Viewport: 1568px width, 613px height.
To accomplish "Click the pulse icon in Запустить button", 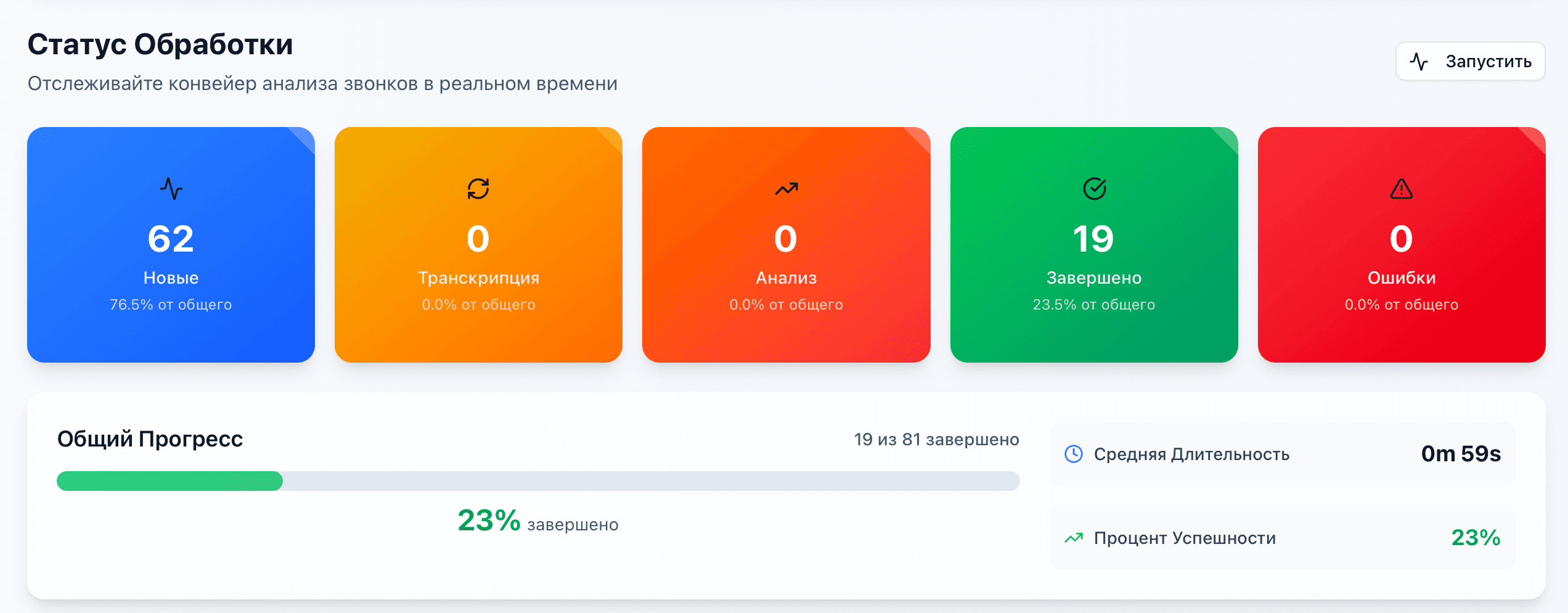I will point(1419,62).
